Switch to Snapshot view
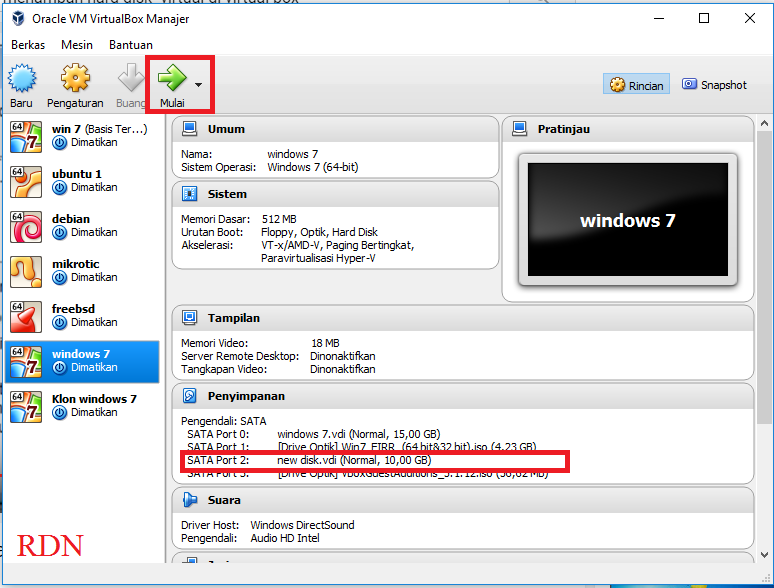 [714, 85]
